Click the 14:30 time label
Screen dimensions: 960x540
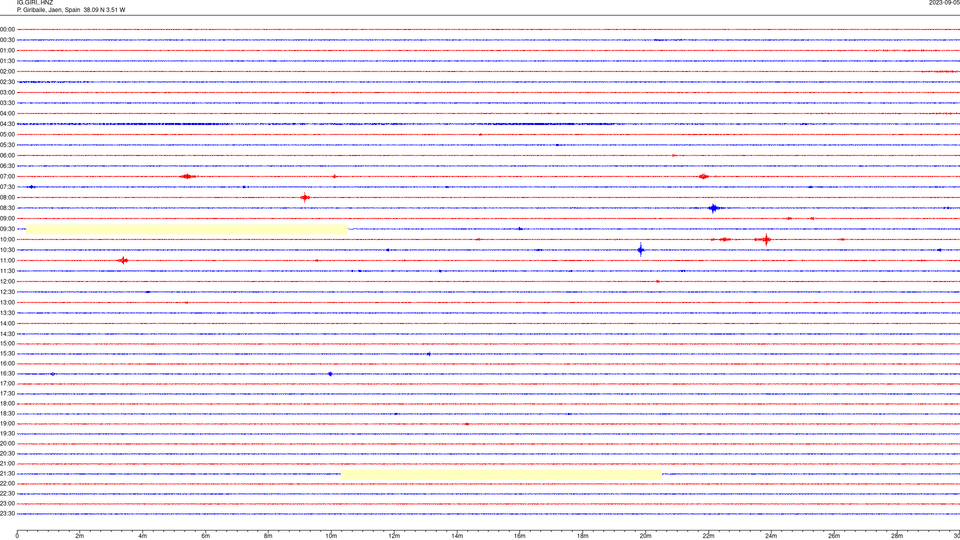(7, 334)
